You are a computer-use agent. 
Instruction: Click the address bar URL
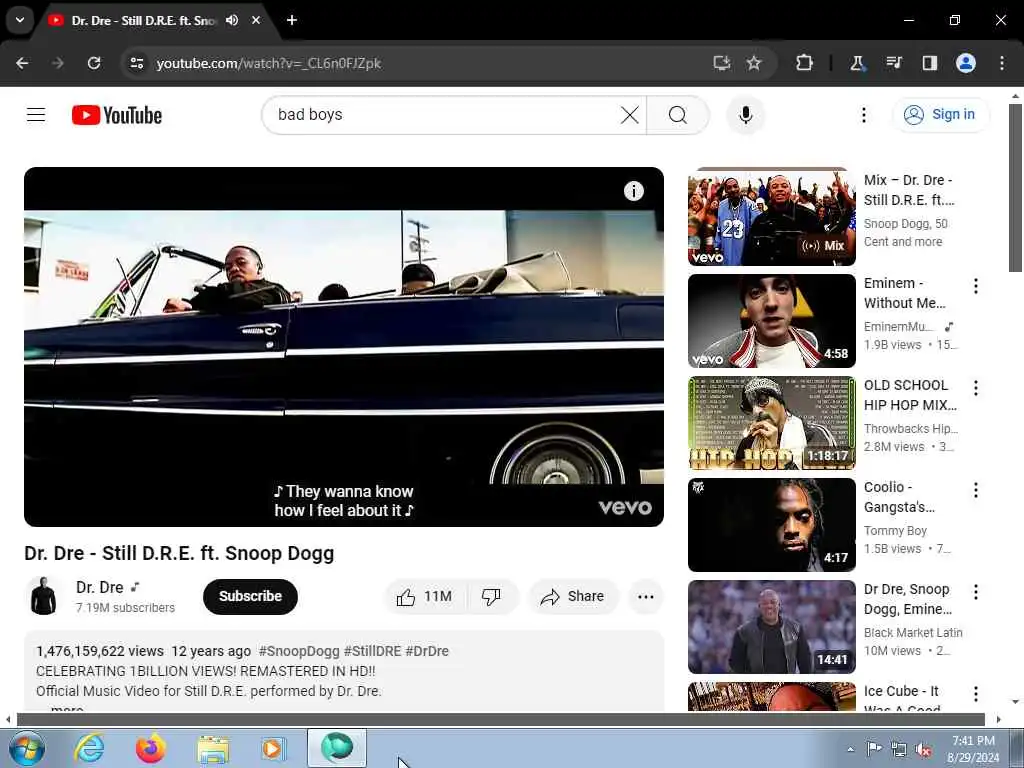pos(268,63)
